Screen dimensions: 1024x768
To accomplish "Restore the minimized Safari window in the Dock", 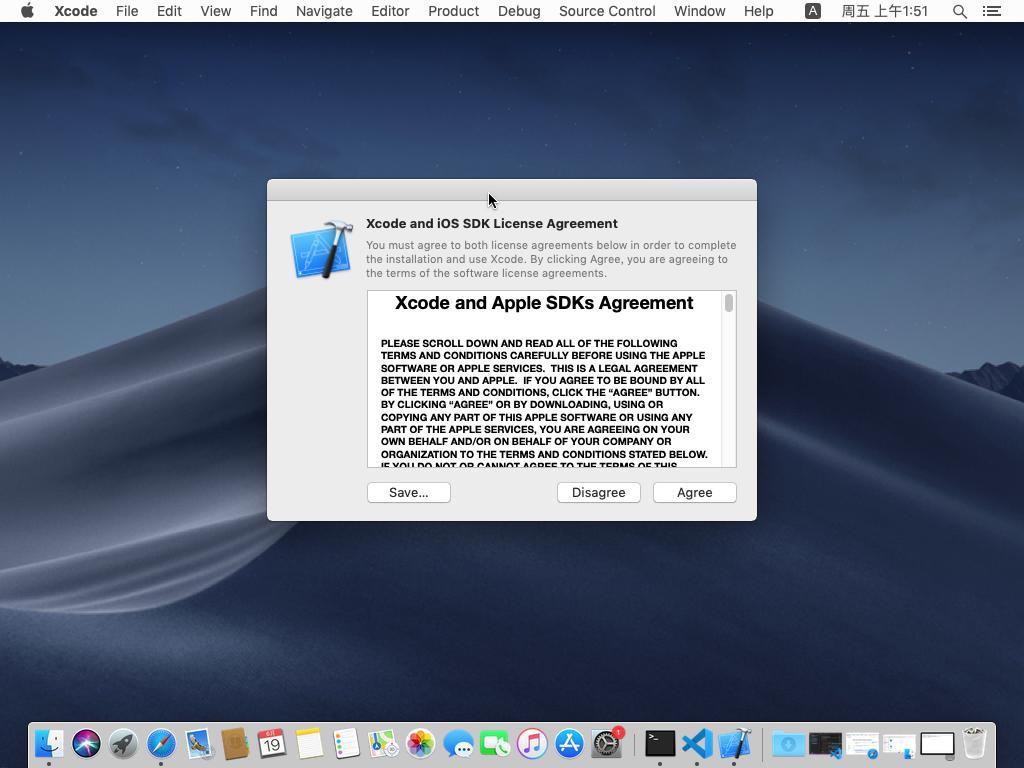I will [863, 743].
